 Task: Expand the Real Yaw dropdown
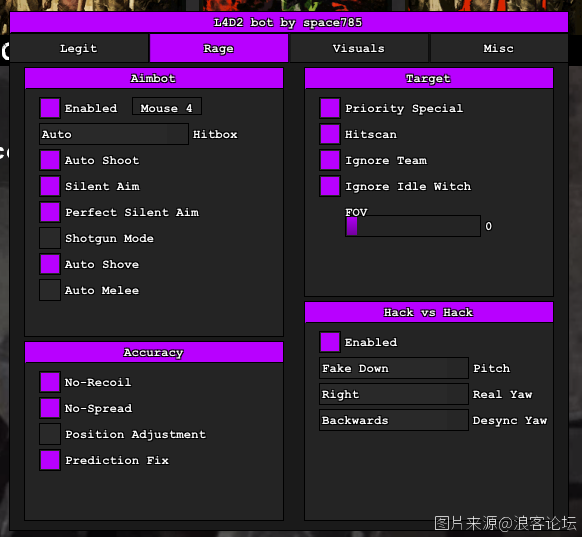[394, 394]
